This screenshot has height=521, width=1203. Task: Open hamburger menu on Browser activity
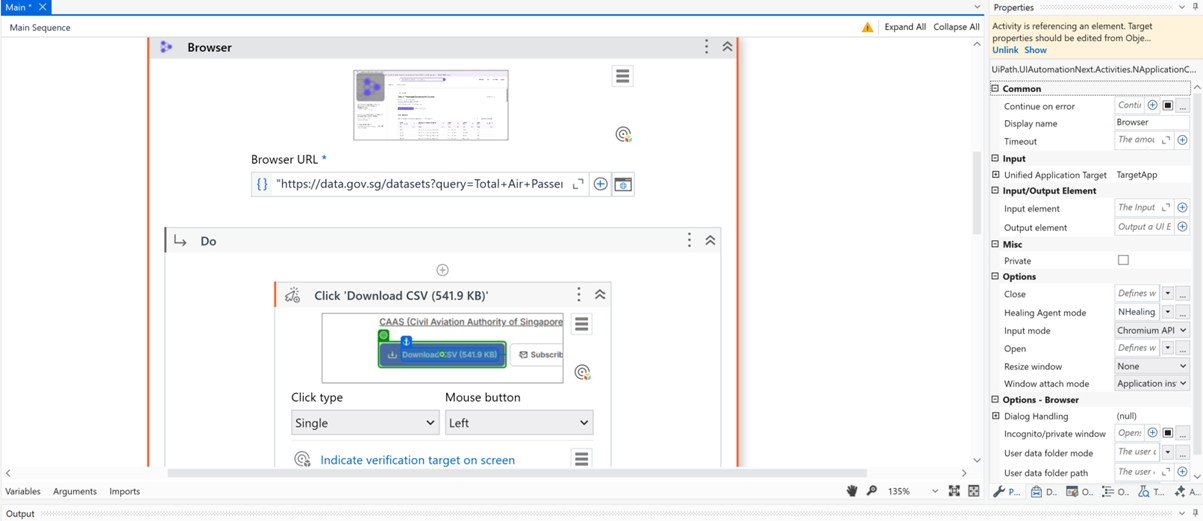(x=622, y=76)
